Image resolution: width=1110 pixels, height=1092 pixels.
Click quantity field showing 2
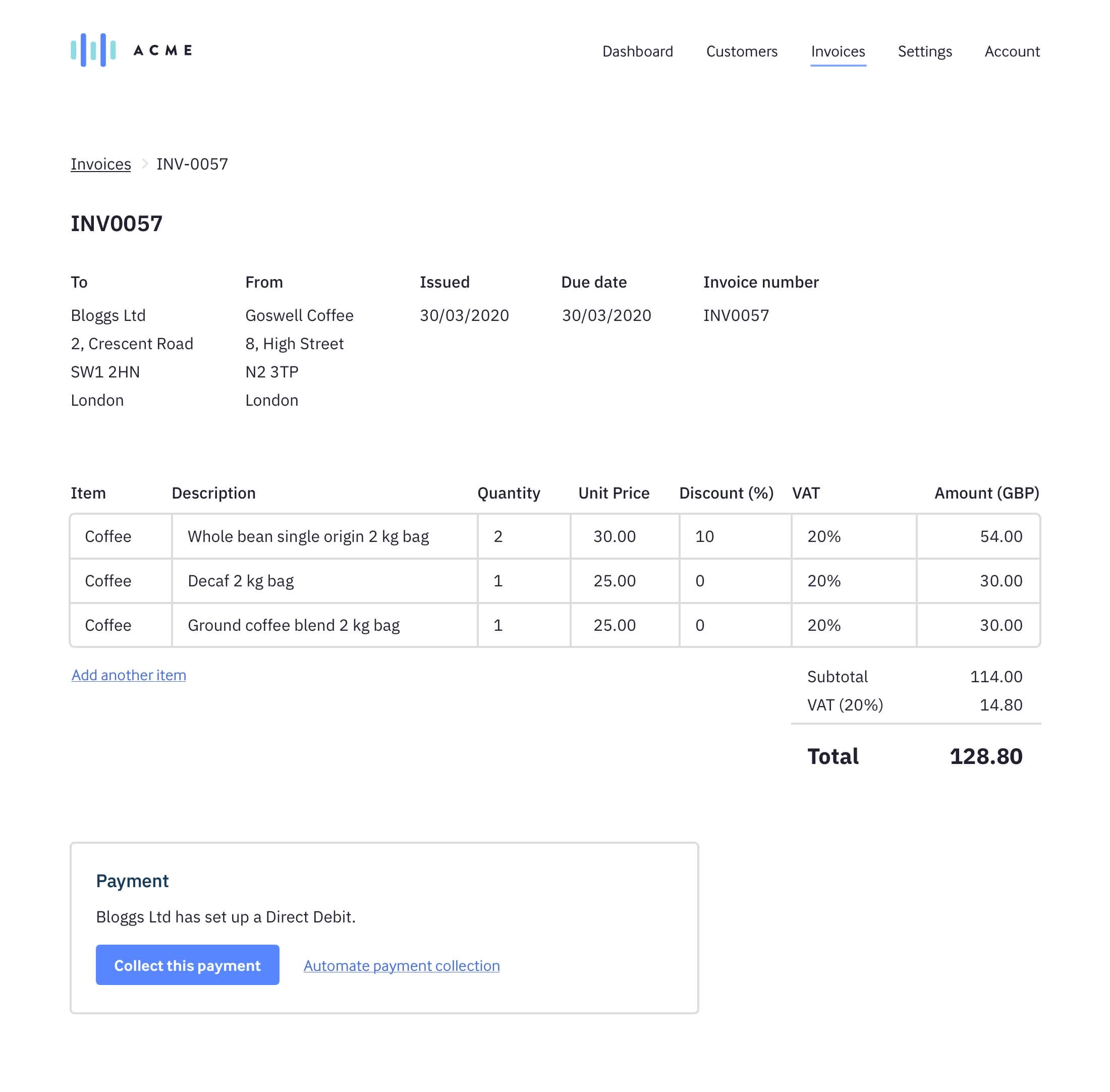(x=523, y=536)
